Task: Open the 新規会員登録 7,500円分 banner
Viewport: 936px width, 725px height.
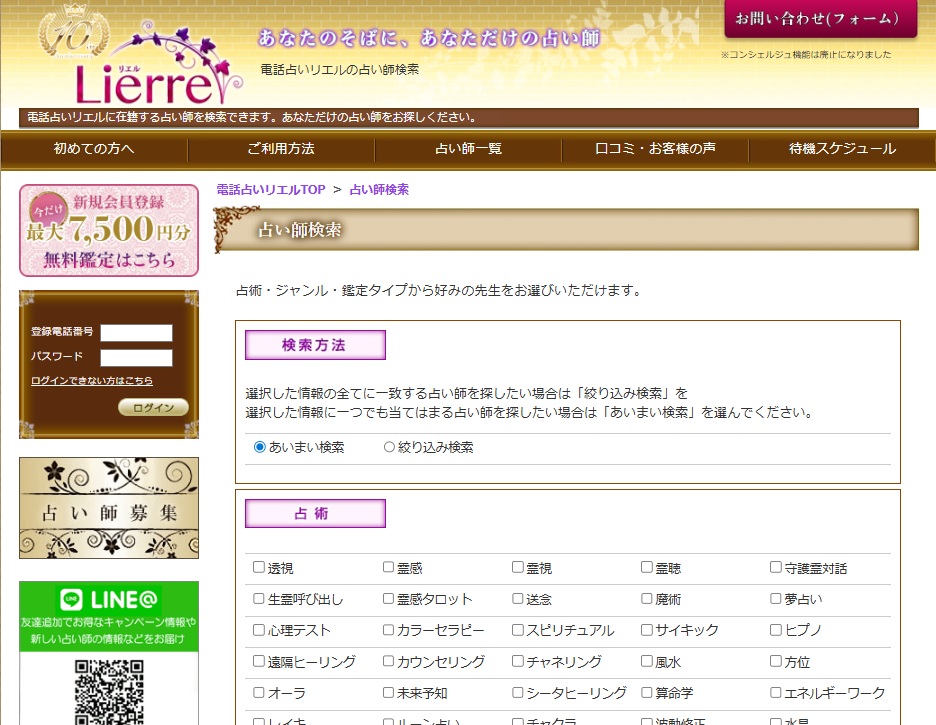Action: click(109, 231)
